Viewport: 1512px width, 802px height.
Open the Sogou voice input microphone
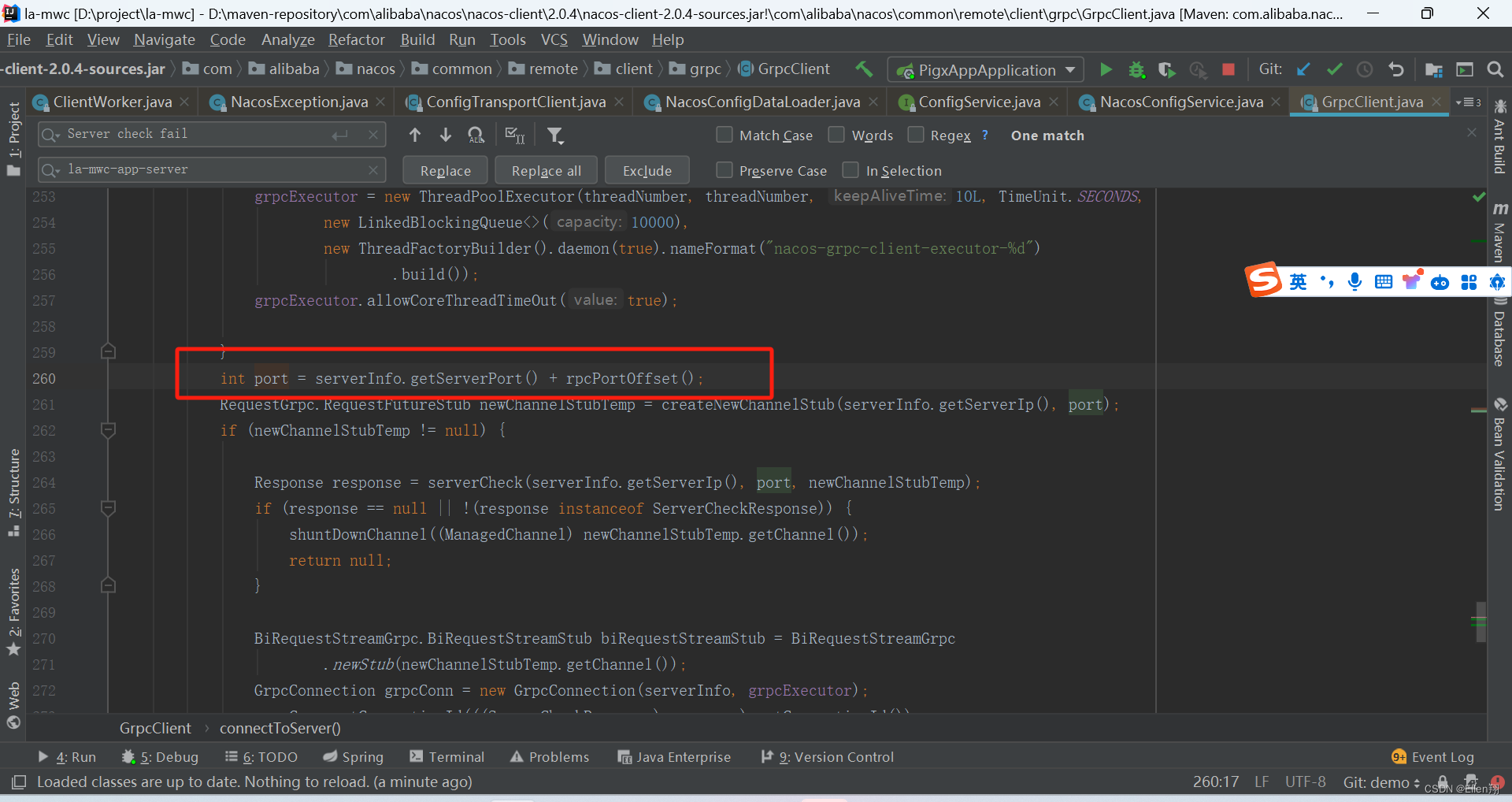pyautogui.click(x=1354, y=281)
